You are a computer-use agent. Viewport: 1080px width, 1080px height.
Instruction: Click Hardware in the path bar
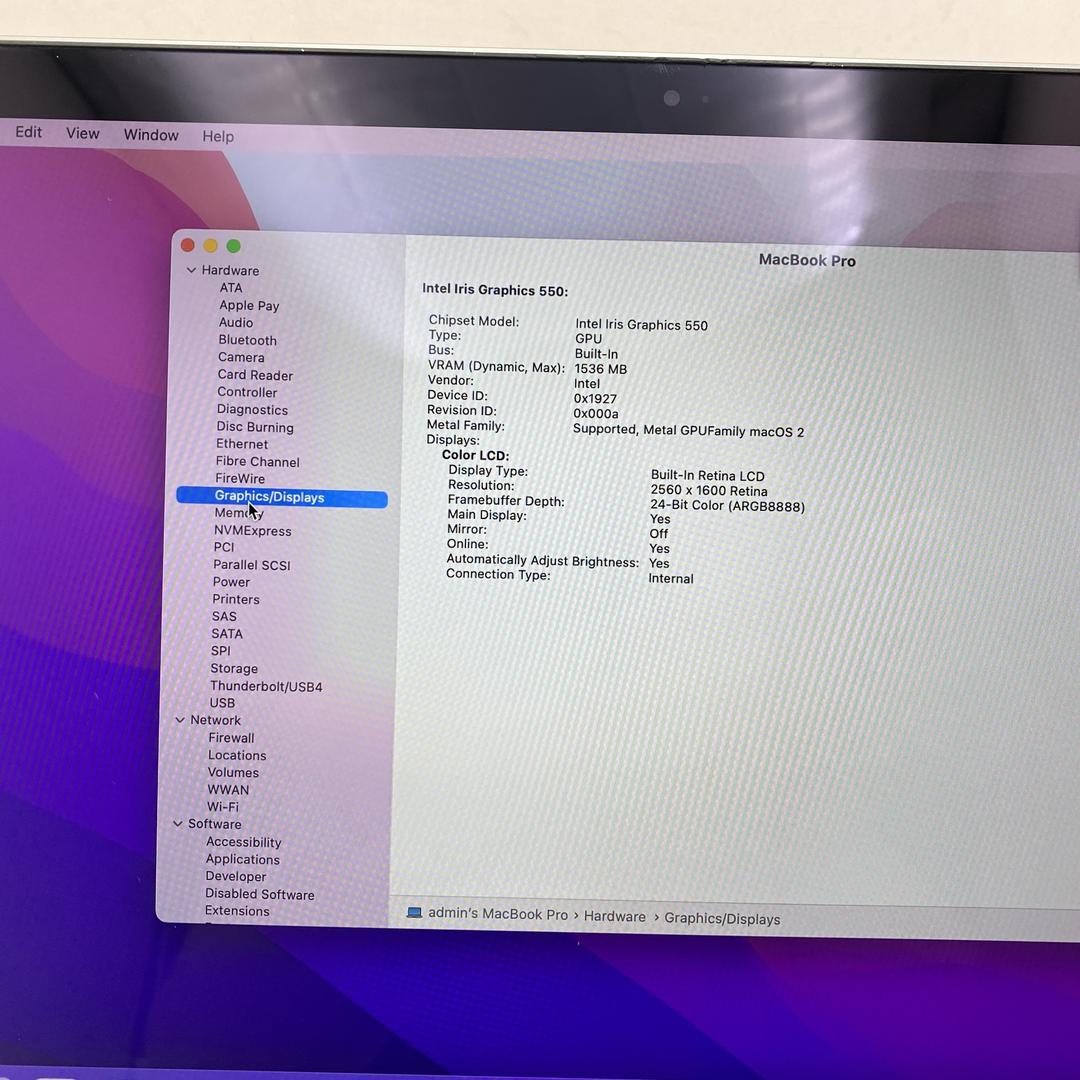614,917
